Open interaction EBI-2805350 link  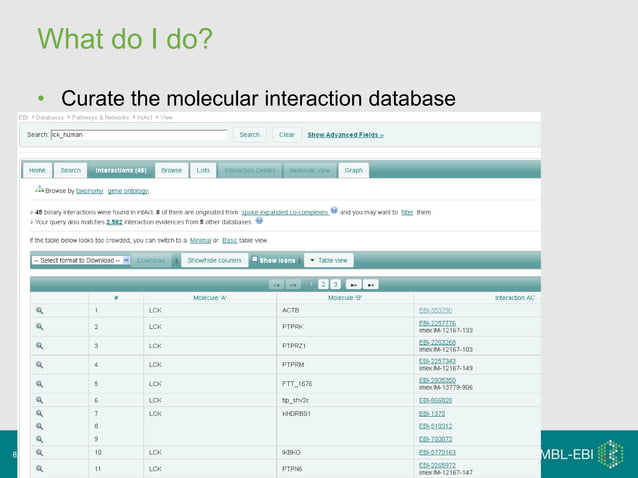coord(437,380)
